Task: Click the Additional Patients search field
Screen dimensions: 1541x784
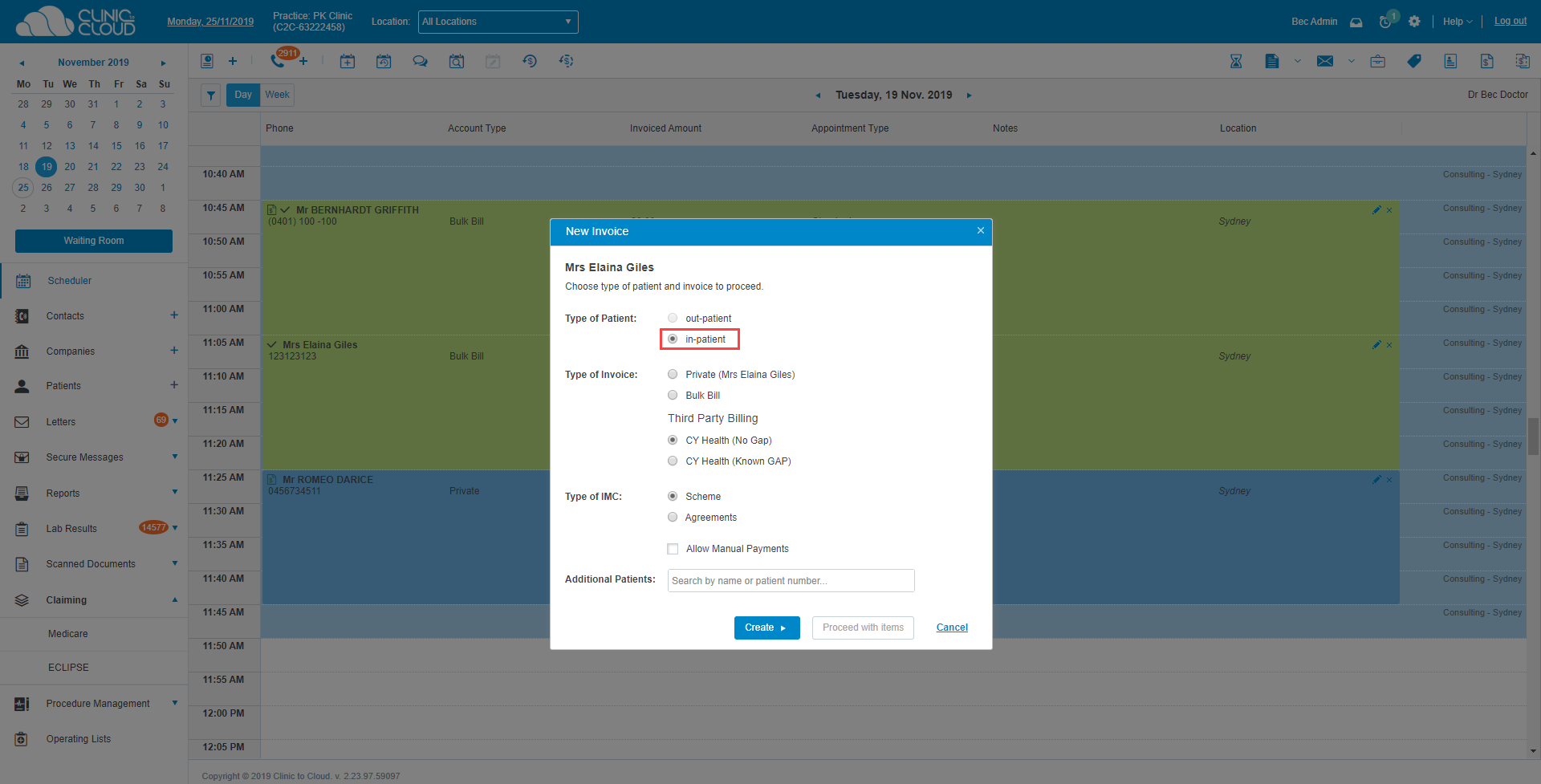Action: coord(791,580)
